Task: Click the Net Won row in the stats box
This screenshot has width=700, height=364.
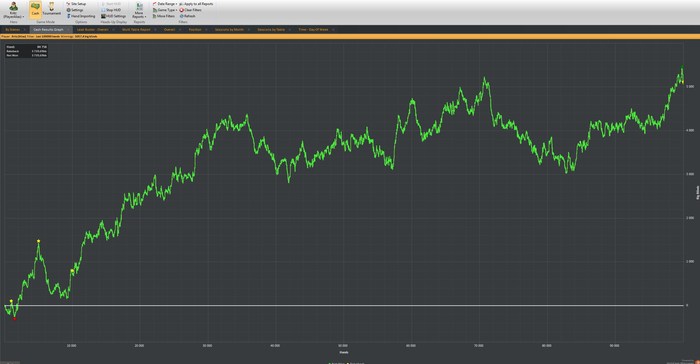Action: pyautogui.click(x=26, y=55)
